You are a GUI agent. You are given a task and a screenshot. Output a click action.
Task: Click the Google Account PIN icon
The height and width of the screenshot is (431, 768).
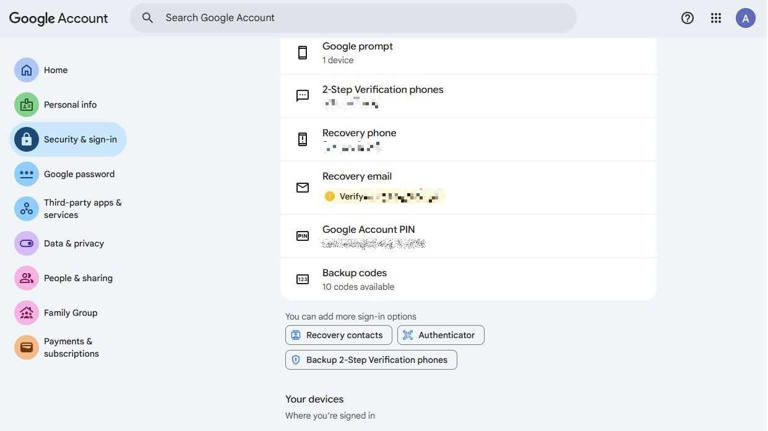coord(303,236)
